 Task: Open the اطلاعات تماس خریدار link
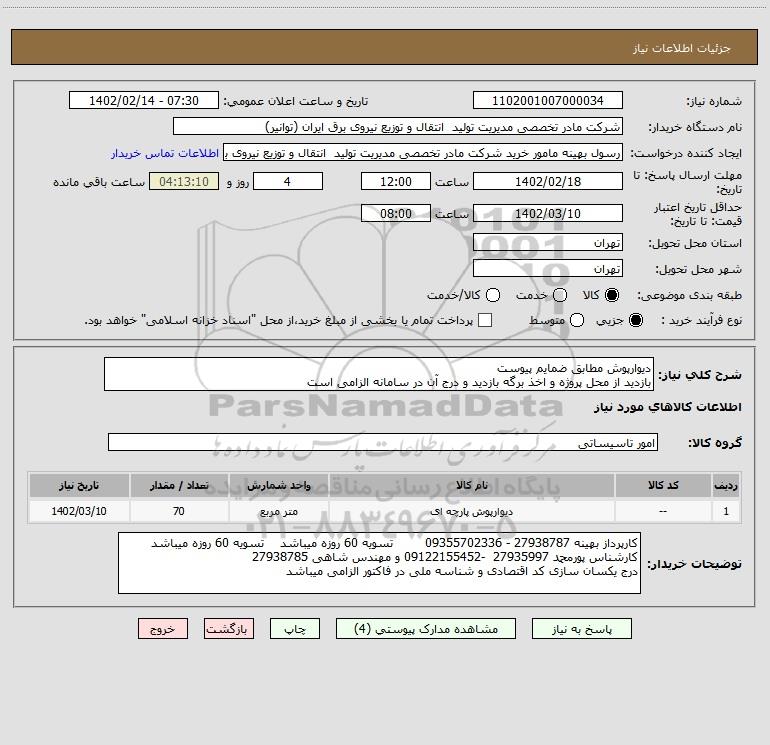[x=165, y=153]
